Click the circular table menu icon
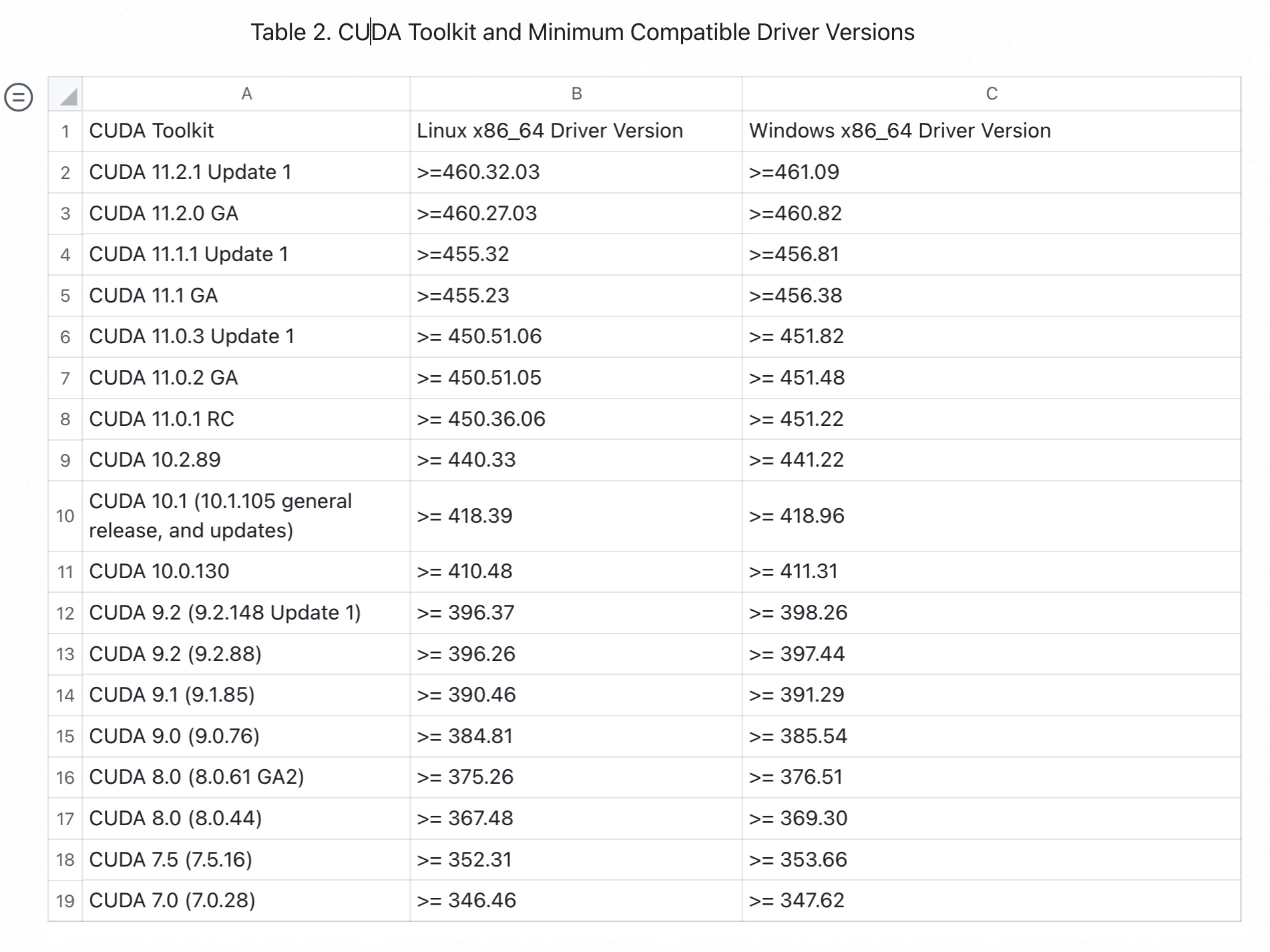This screenshot has width=1270, height=952. pos(19,97)
